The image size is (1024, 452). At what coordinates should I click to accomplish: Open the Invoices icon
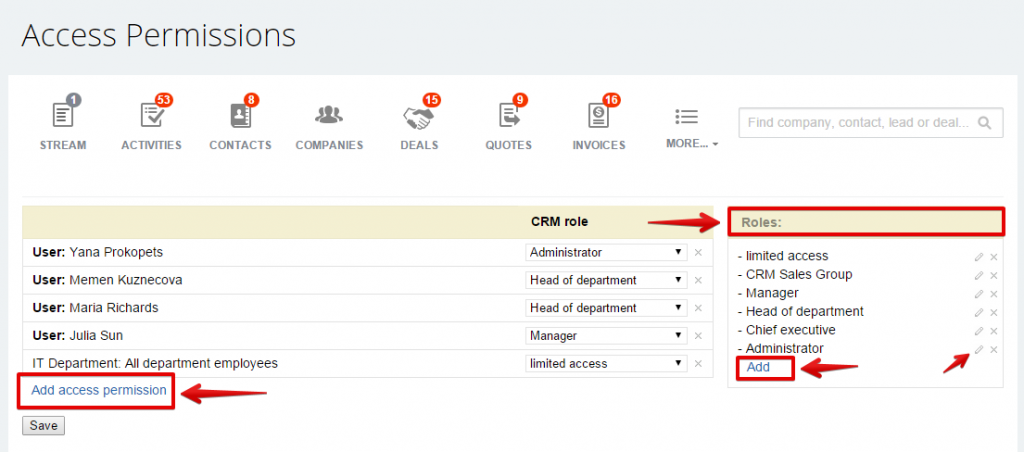(x=599, y=116)
